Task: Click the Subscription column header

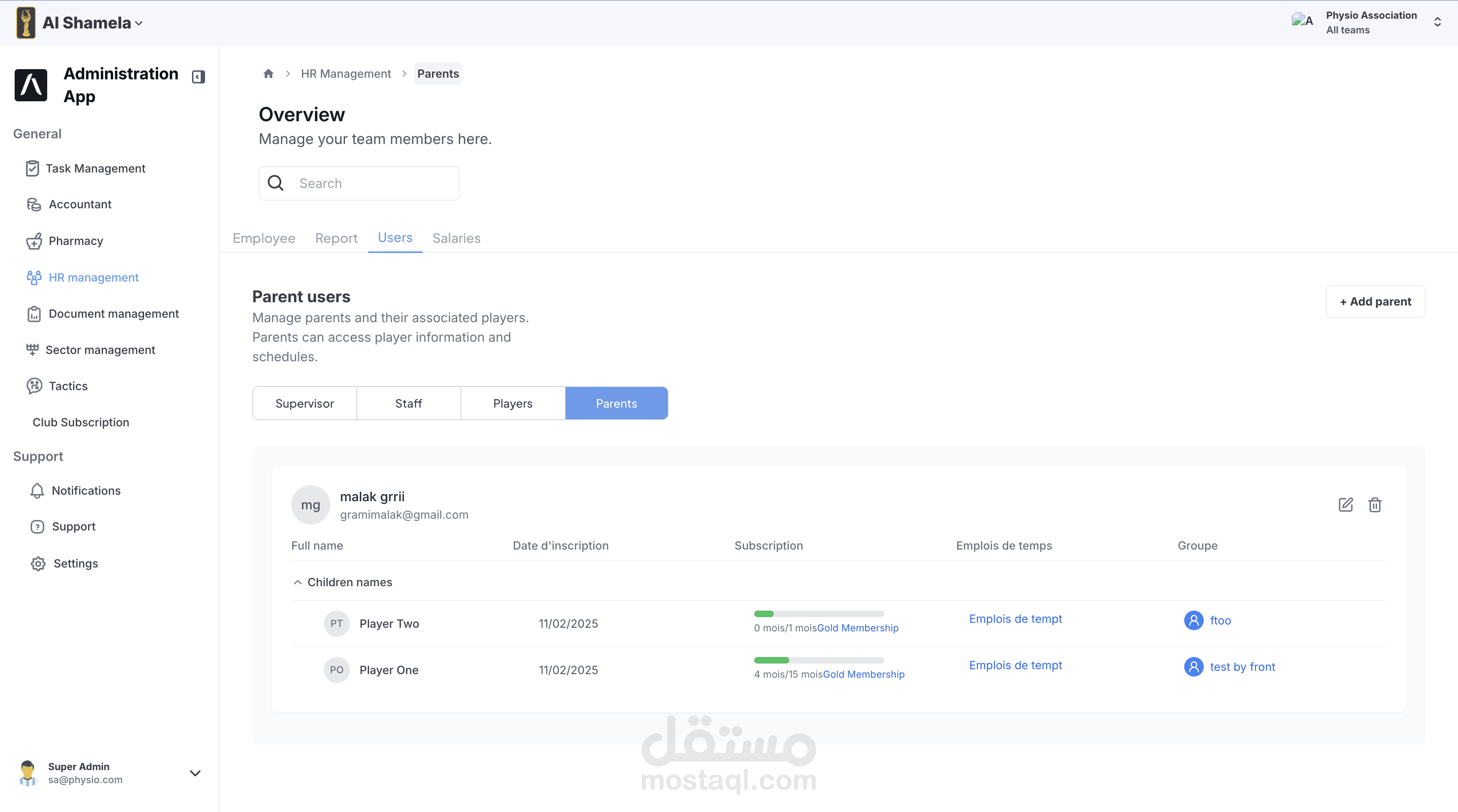Action: coord(768,546)
